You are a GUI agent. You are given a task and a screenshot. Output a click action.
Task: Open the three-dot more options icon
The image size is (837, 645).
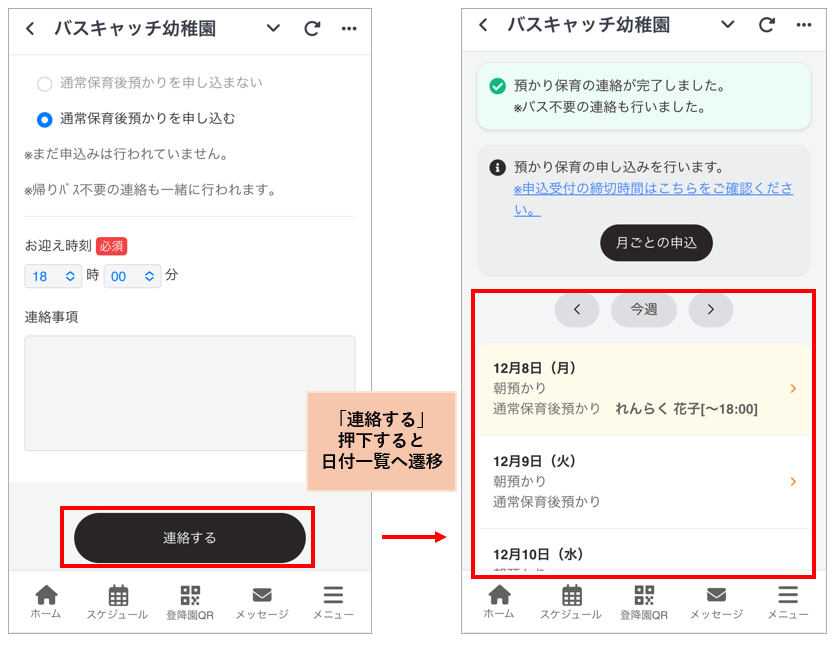(349, 30)
